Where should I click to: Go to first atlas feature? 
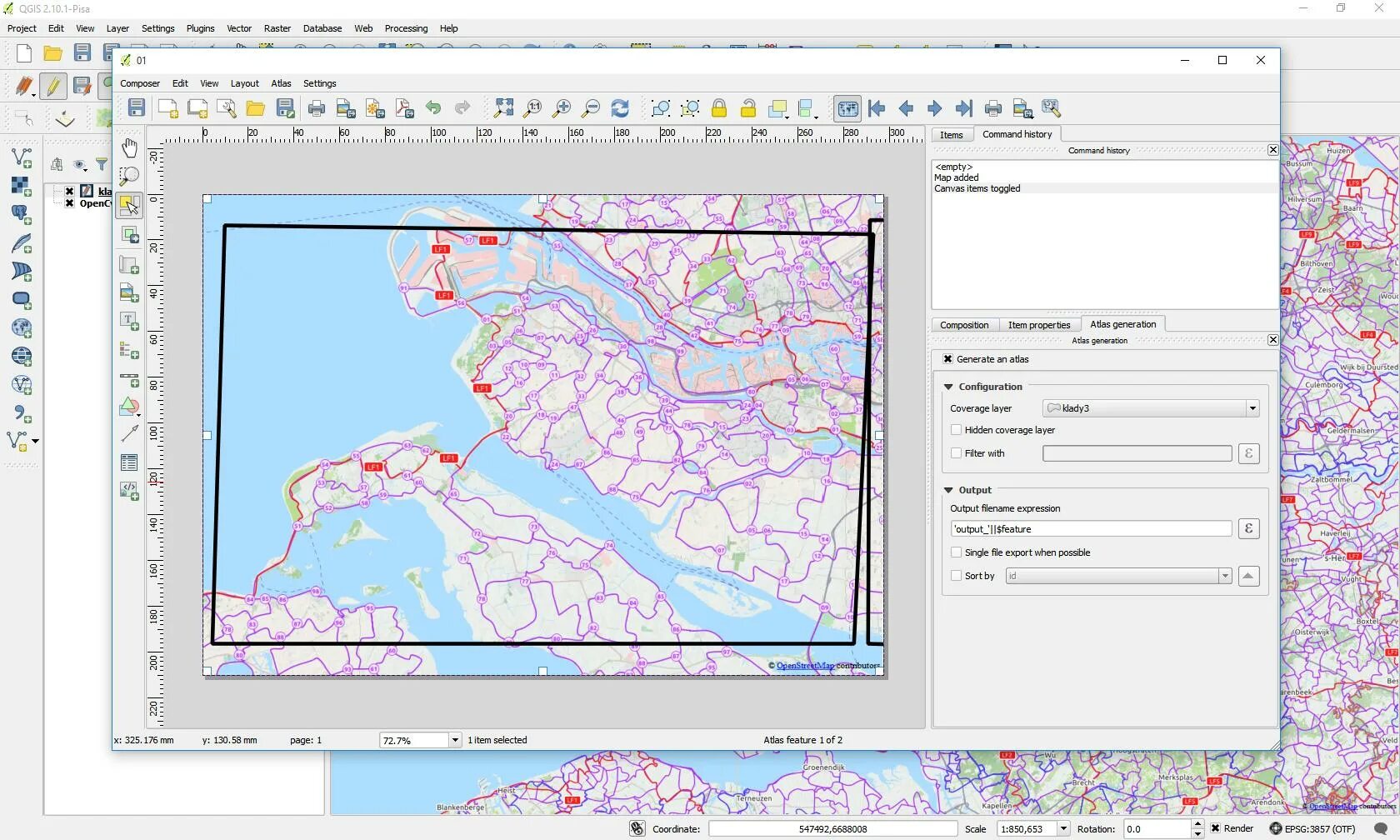877,107
